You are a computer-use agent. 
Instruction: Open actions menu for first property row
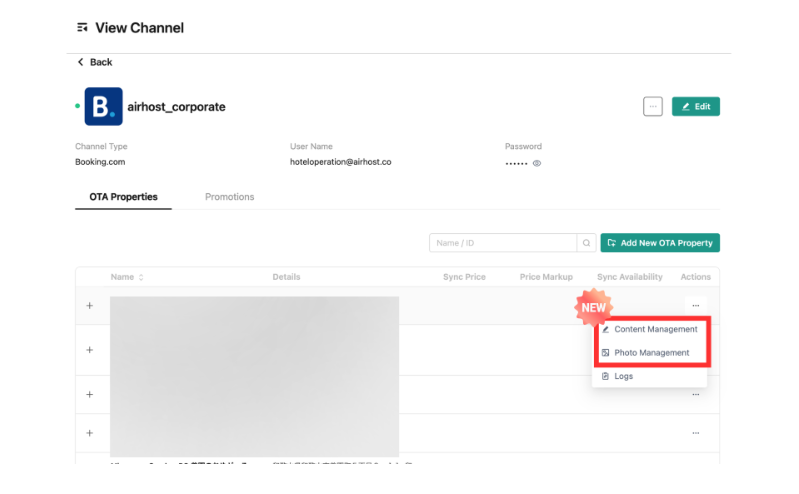[x=696, y=306]
